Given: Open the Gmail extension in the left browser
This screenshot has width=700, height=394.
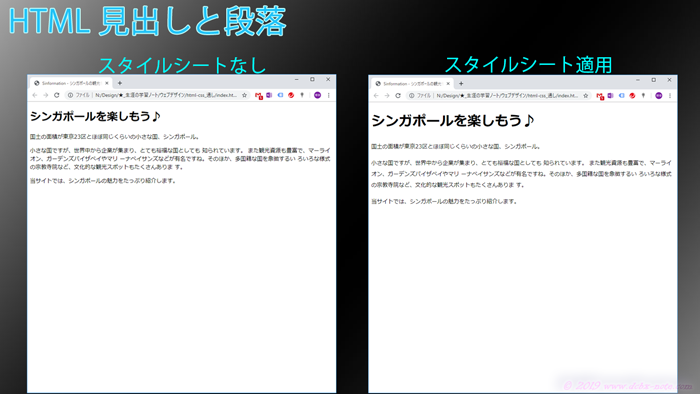Looking at the screenshot, I should [258, 95].
